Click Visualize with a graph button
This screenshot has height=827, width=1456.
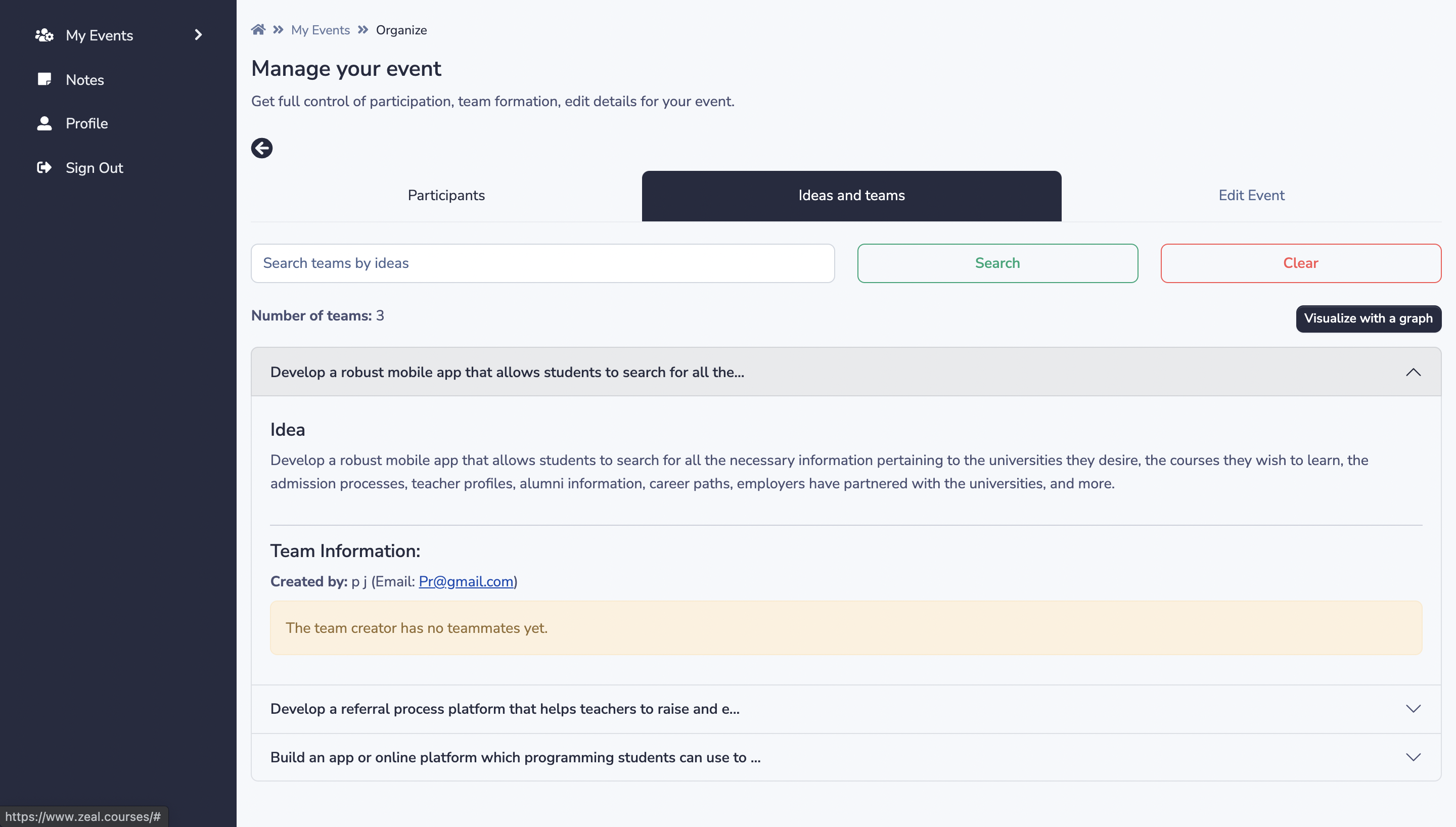click(x=1368, y=318)
